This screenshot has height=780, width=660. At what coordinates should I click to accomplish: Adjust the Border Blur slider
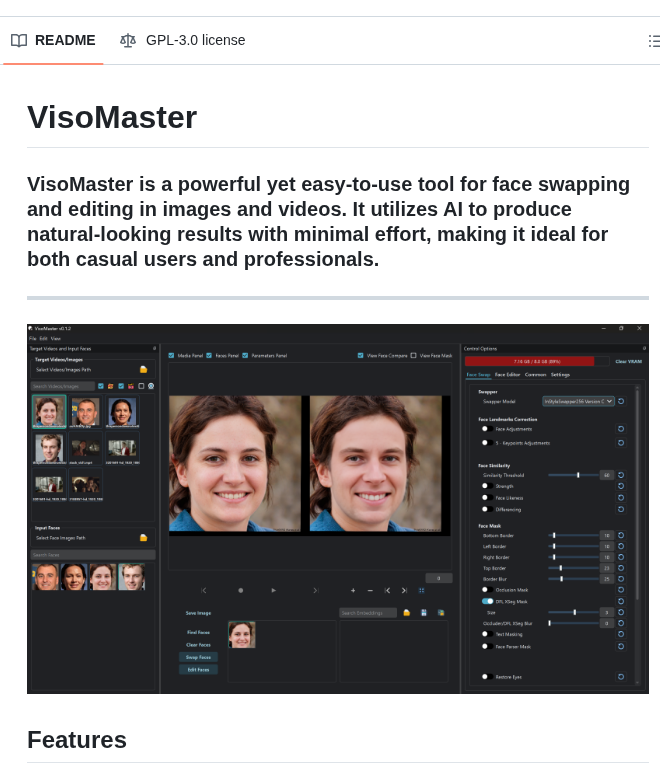(x=573, y=579)
